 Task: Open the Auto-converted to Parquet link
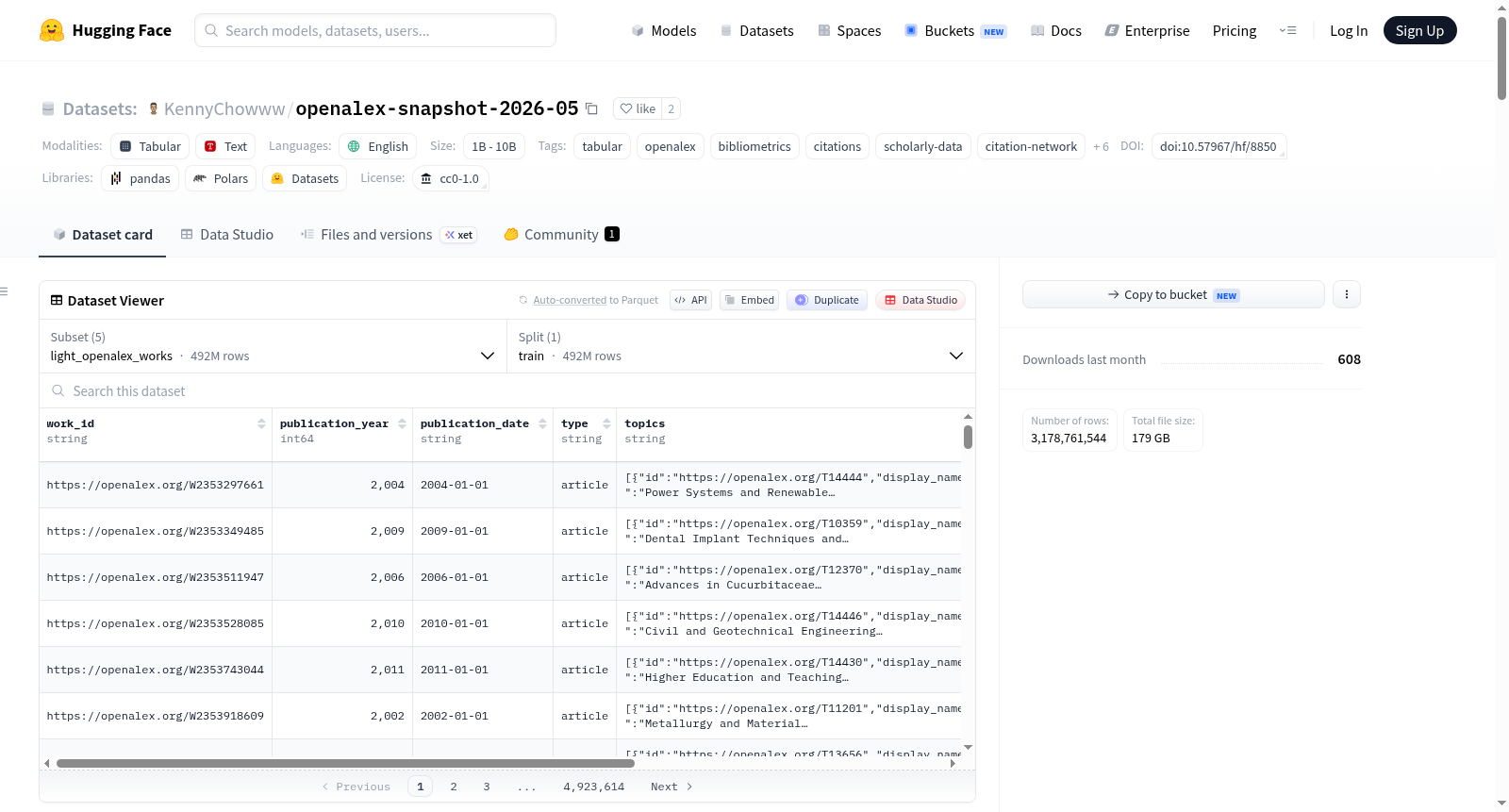[570, 300]
